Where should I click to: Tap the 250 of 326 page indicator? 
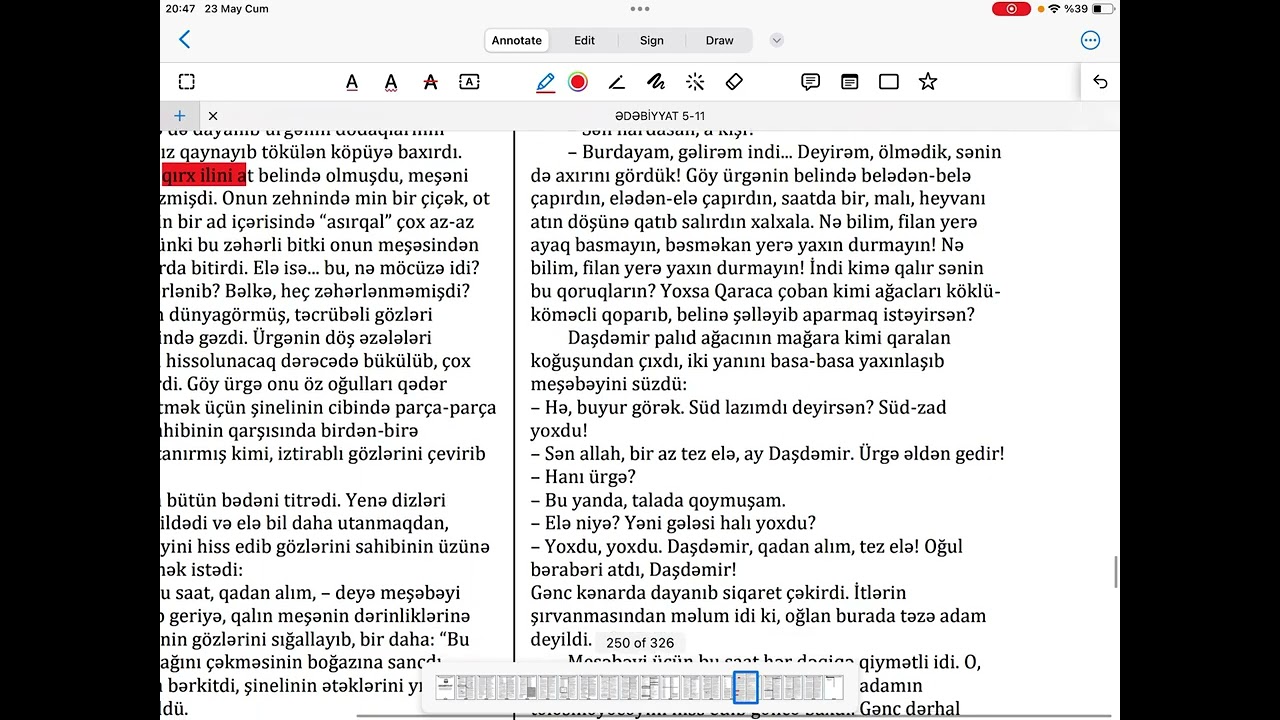[x=640, y=643]
